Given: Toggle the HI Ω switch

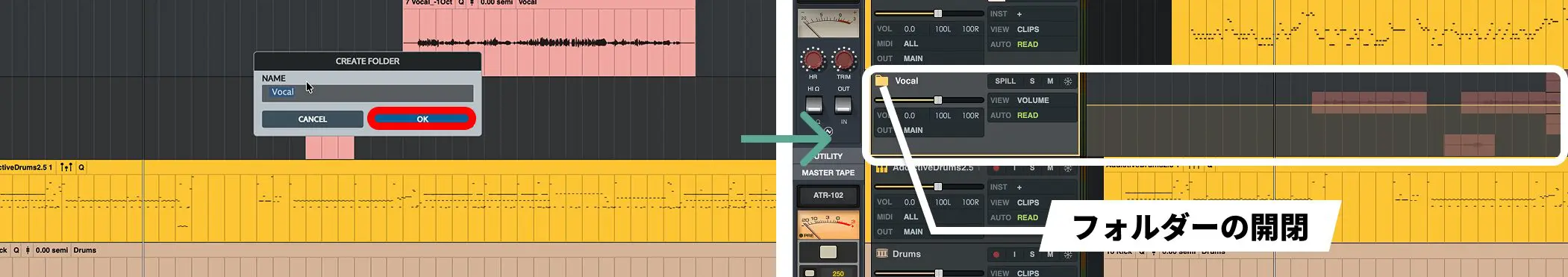Looking at the screenshot, I should [813, 105].
